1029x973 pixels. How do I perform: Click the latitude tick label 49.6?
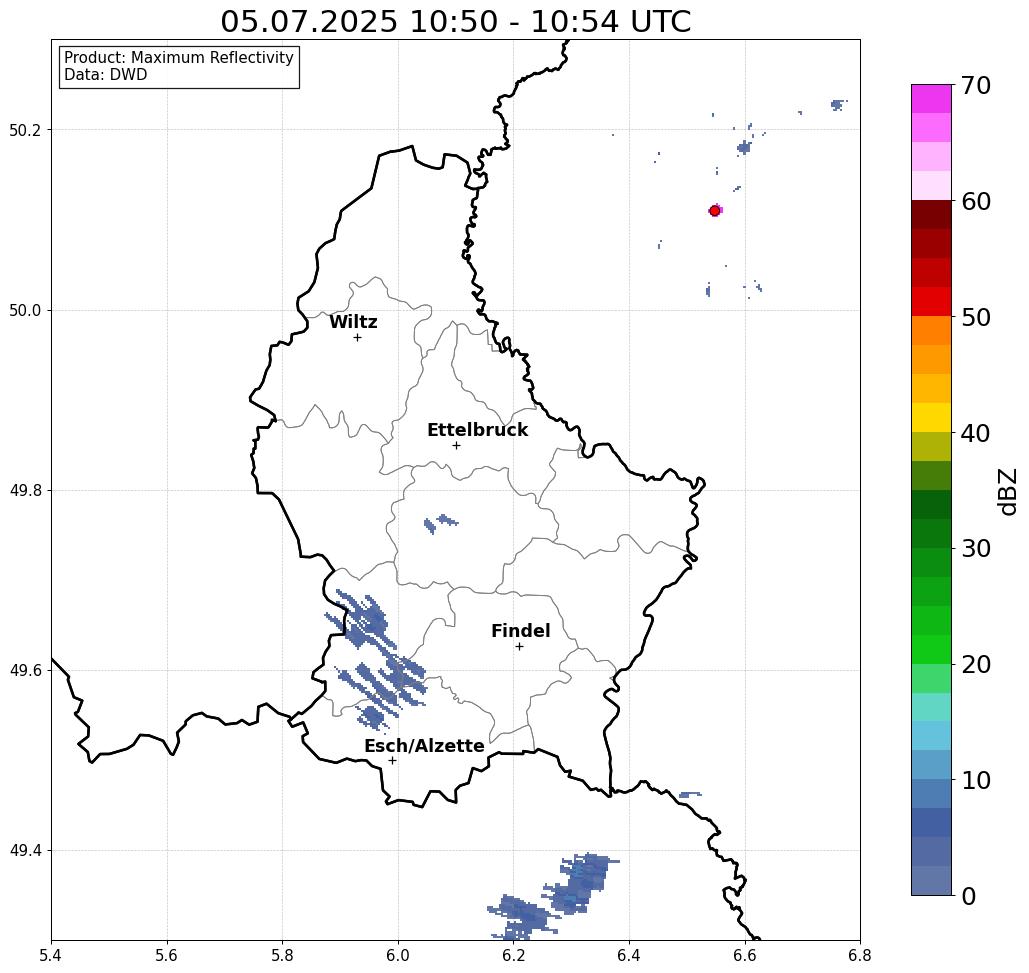(x=25, y=671)
